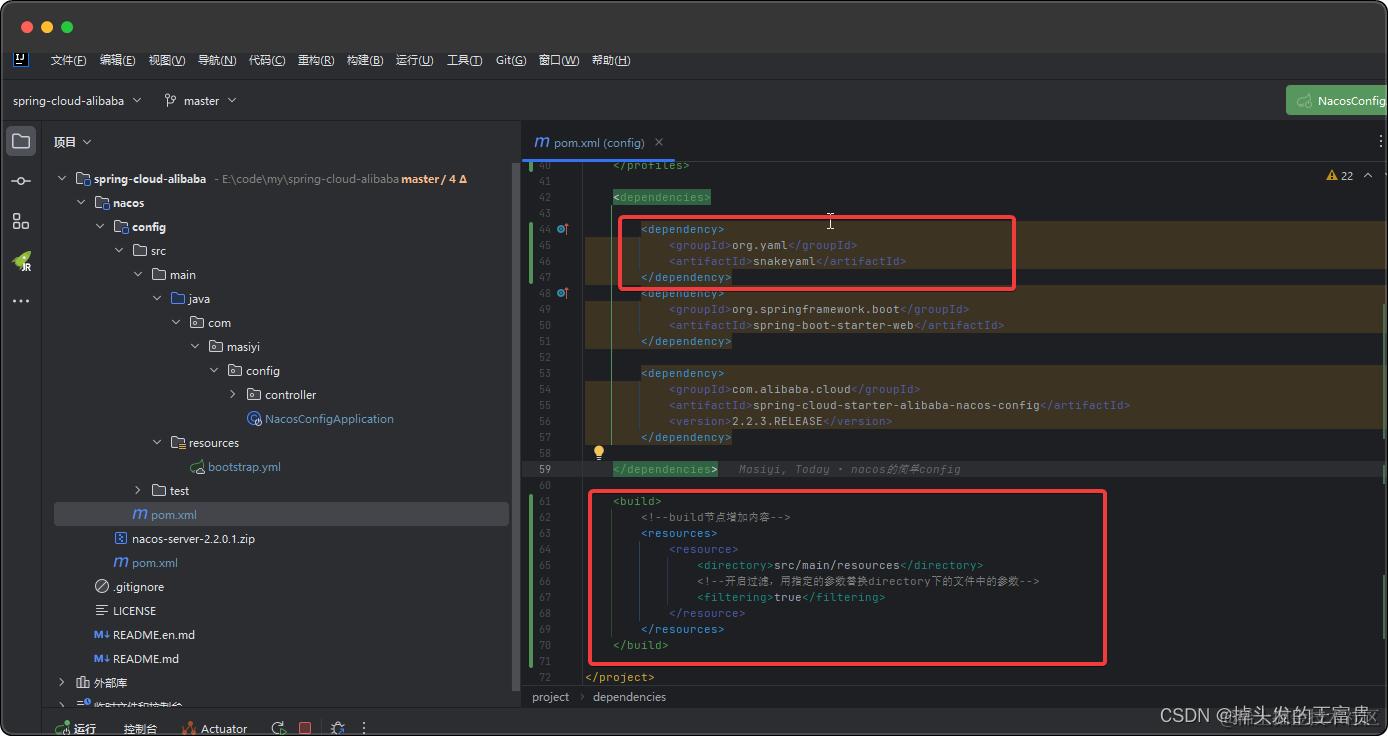The height and width of the screenshot is (736, 1388).
Task: Open the spring-cloud-alibaba project dropdown
Action: click(77, 100)
